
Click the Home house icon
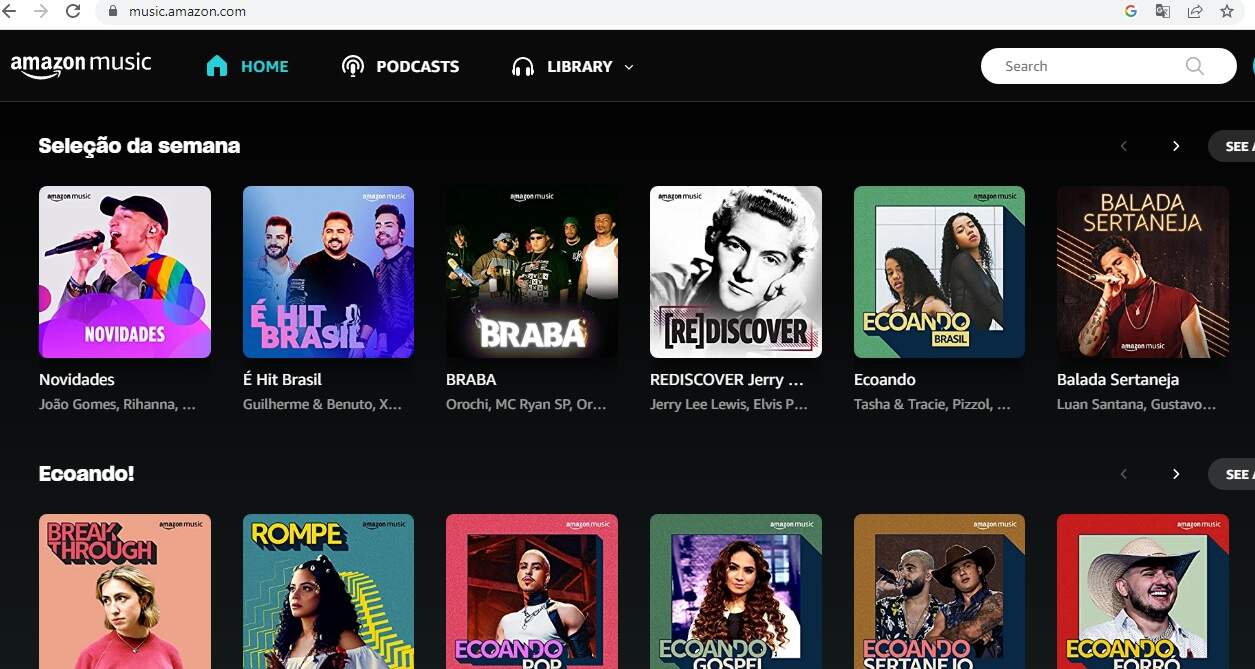[x=217, y=66]
